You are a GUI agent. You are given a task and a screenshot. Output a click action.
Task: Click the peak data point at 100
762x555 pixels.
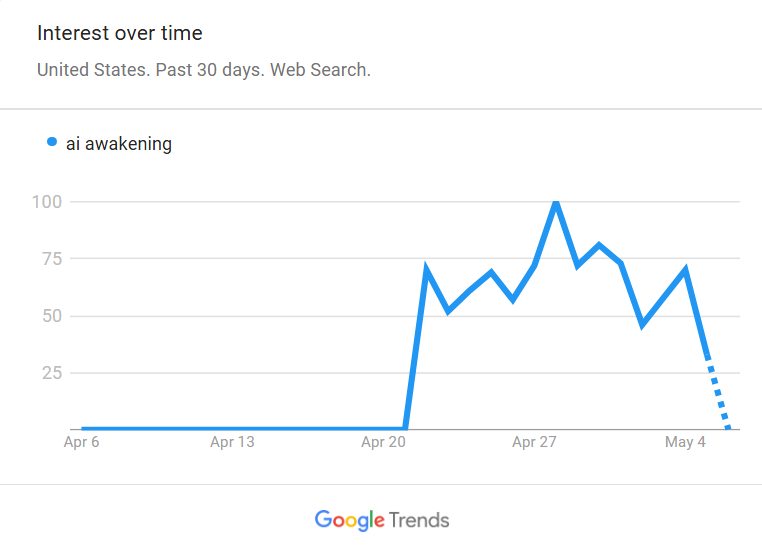tap(556, 203)
